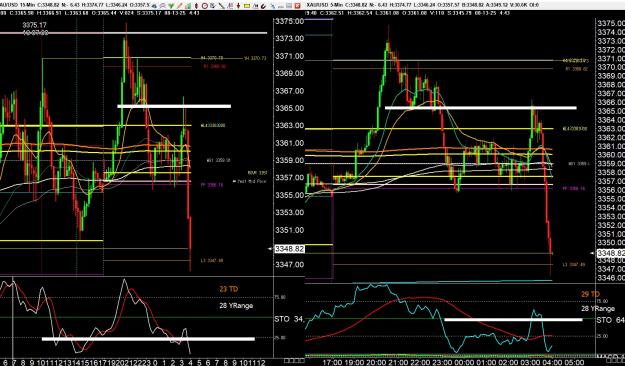This screenshot has width=625, height=366.
Task: Click the red down-arrow marker tool
Action: 238,6
